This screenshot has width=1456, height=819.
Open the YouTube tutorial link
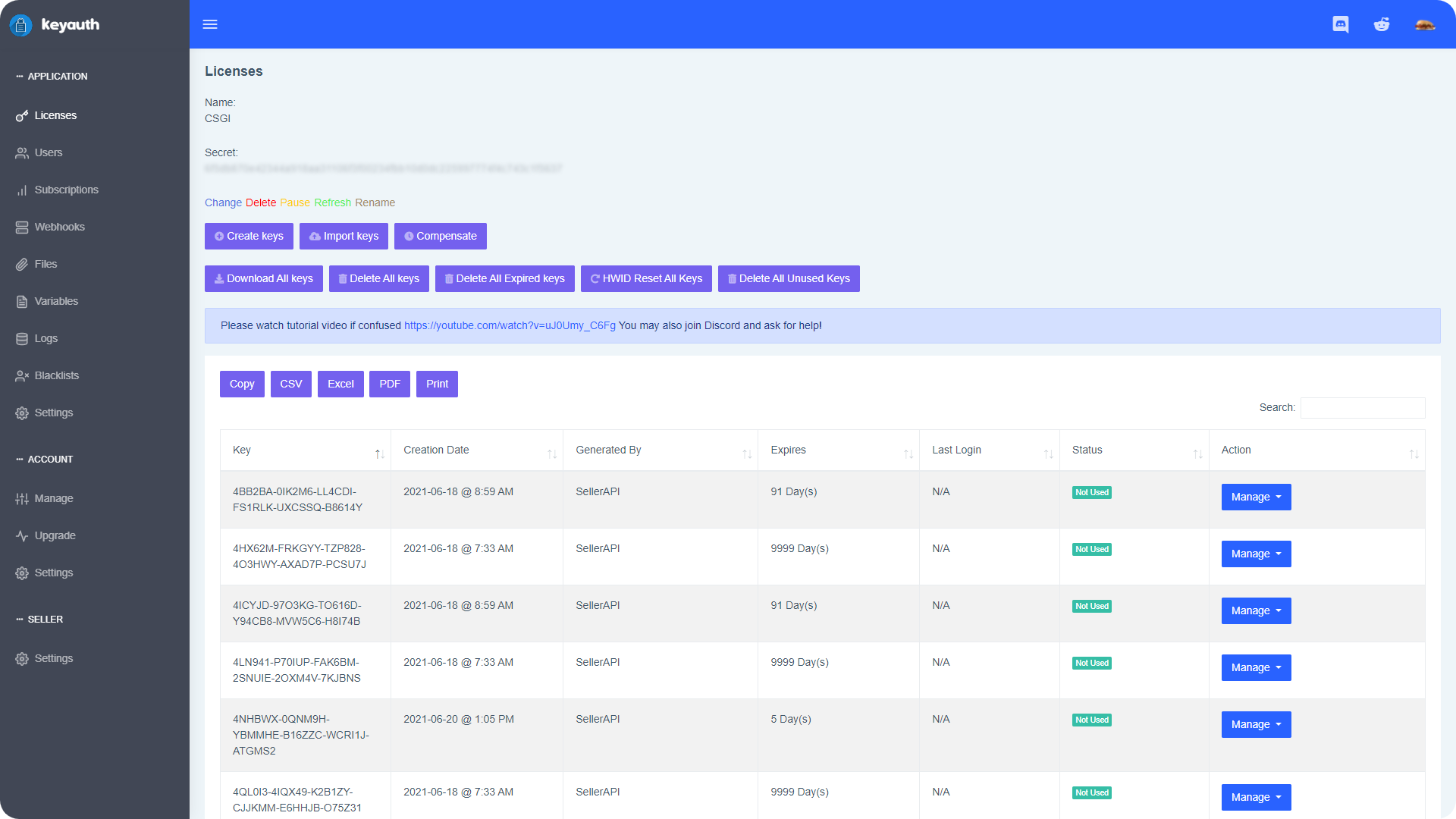[x=509, y=325]
